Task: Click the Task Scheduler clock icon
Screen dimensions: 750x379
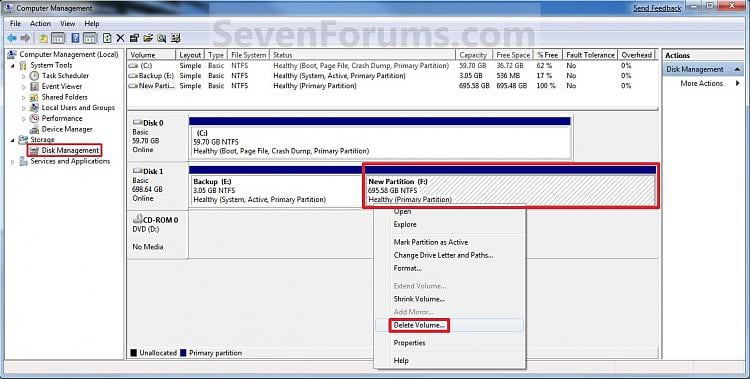Action: click(34, 76)
